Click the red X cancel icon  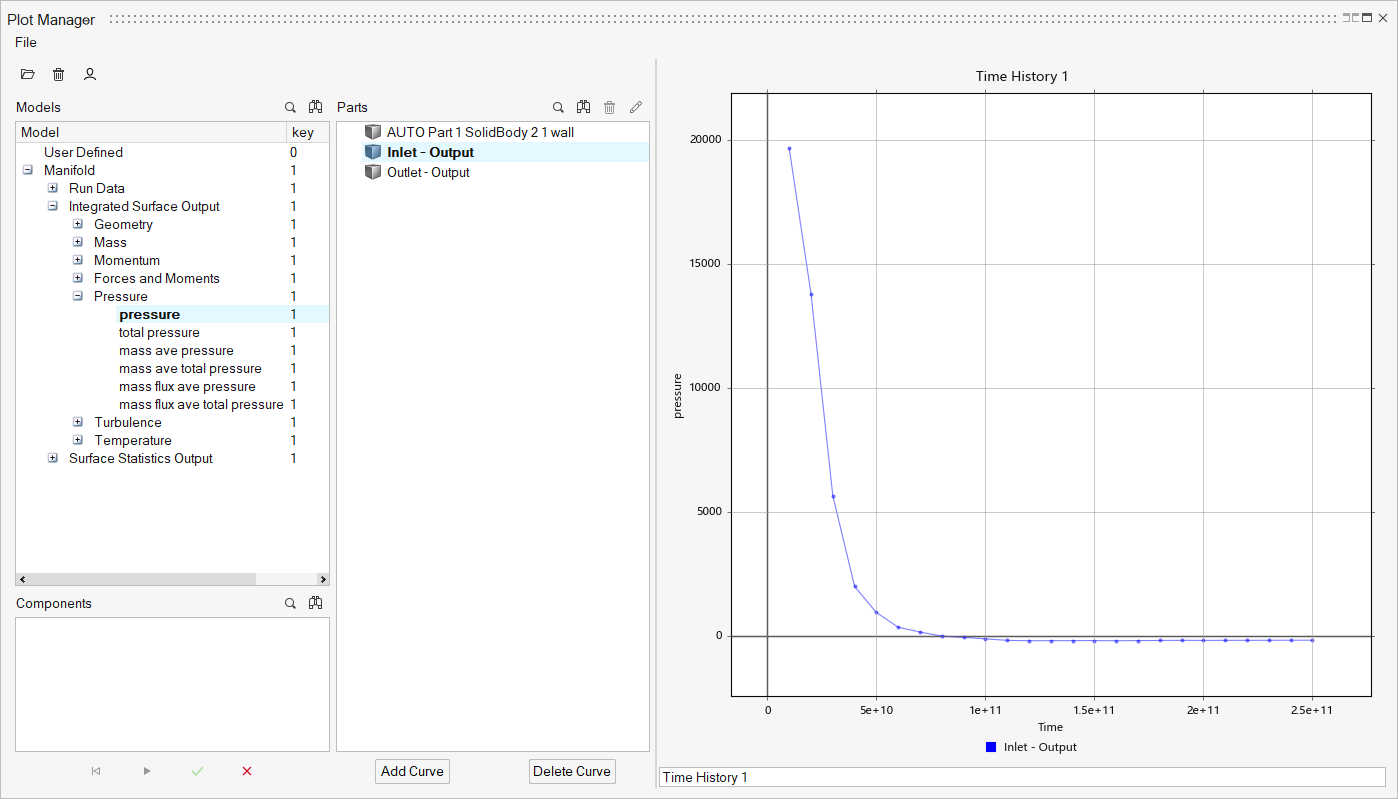click(247, 771)
